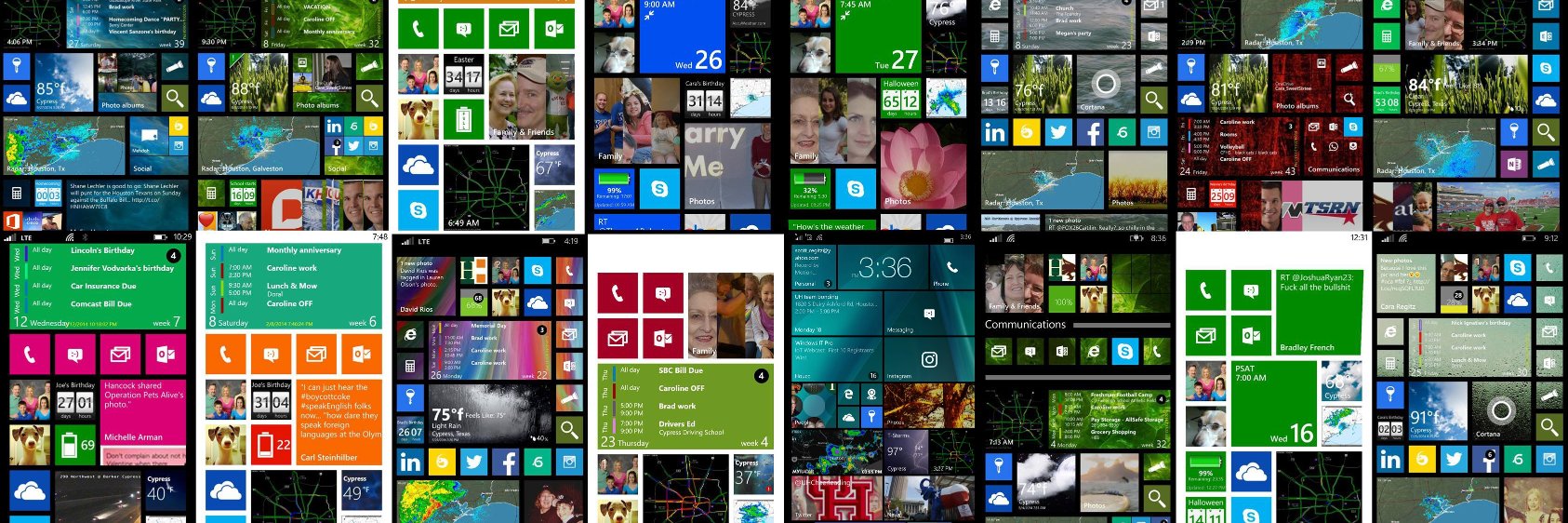This screenshot has height=523, width=1568.
Task: Tap the Instagram tile beneath Messaging
Action: pos(928,360)
